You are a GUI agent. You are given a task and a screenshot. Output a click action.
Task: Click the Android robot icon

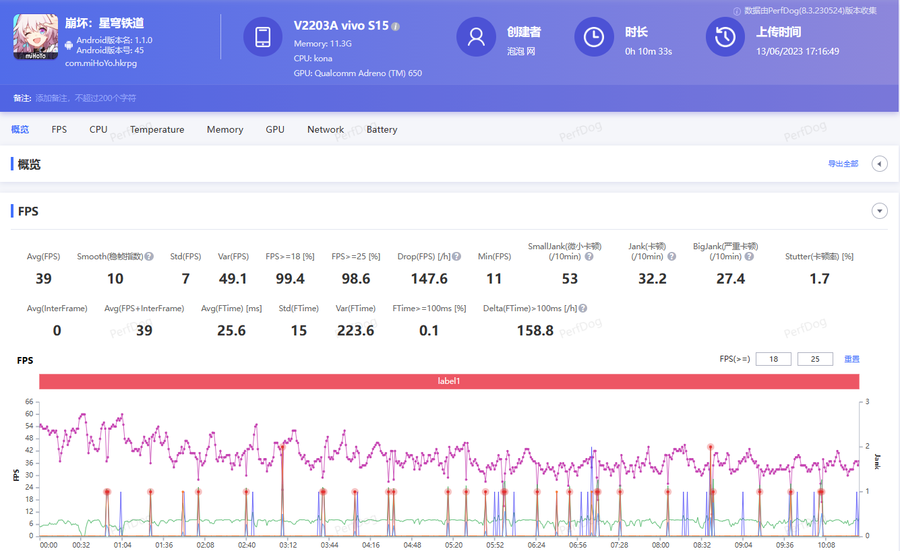(69, 45)
